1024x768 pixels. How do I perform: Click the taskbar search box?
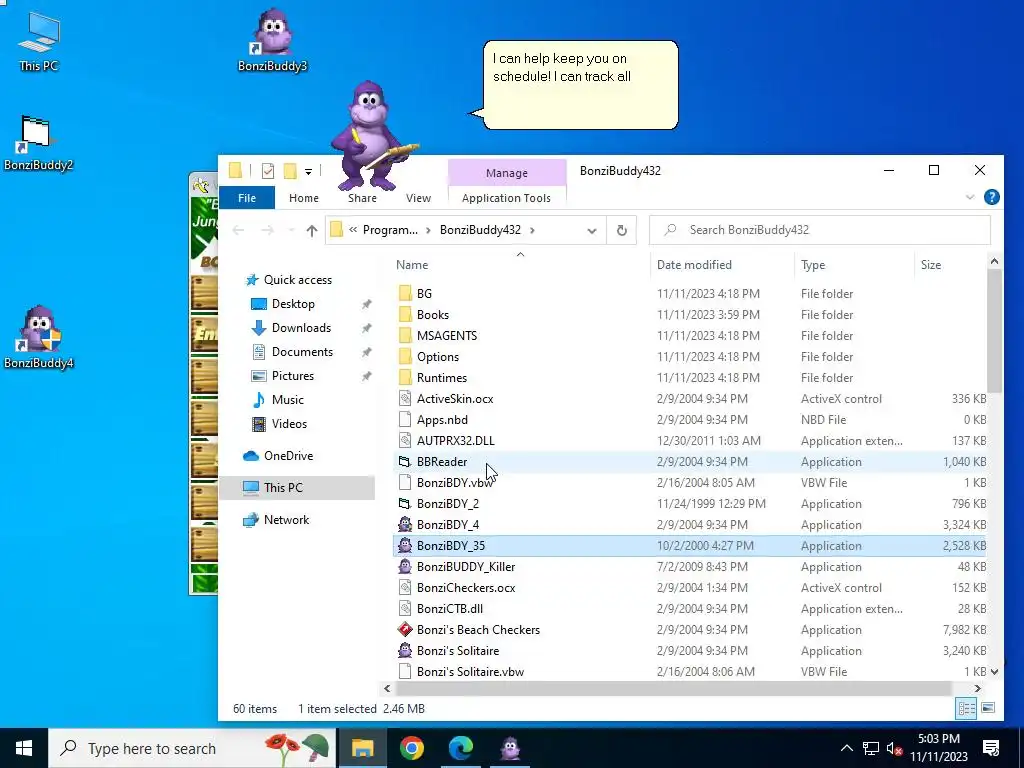pyautogui.click(x=192, y=748)
